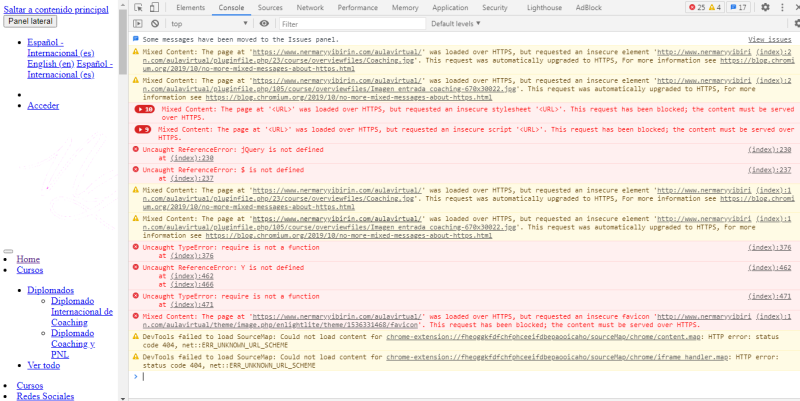Click the View issues link
This screenshot has height=401, width=800.
pyautogui.click(x=770, y=39)
